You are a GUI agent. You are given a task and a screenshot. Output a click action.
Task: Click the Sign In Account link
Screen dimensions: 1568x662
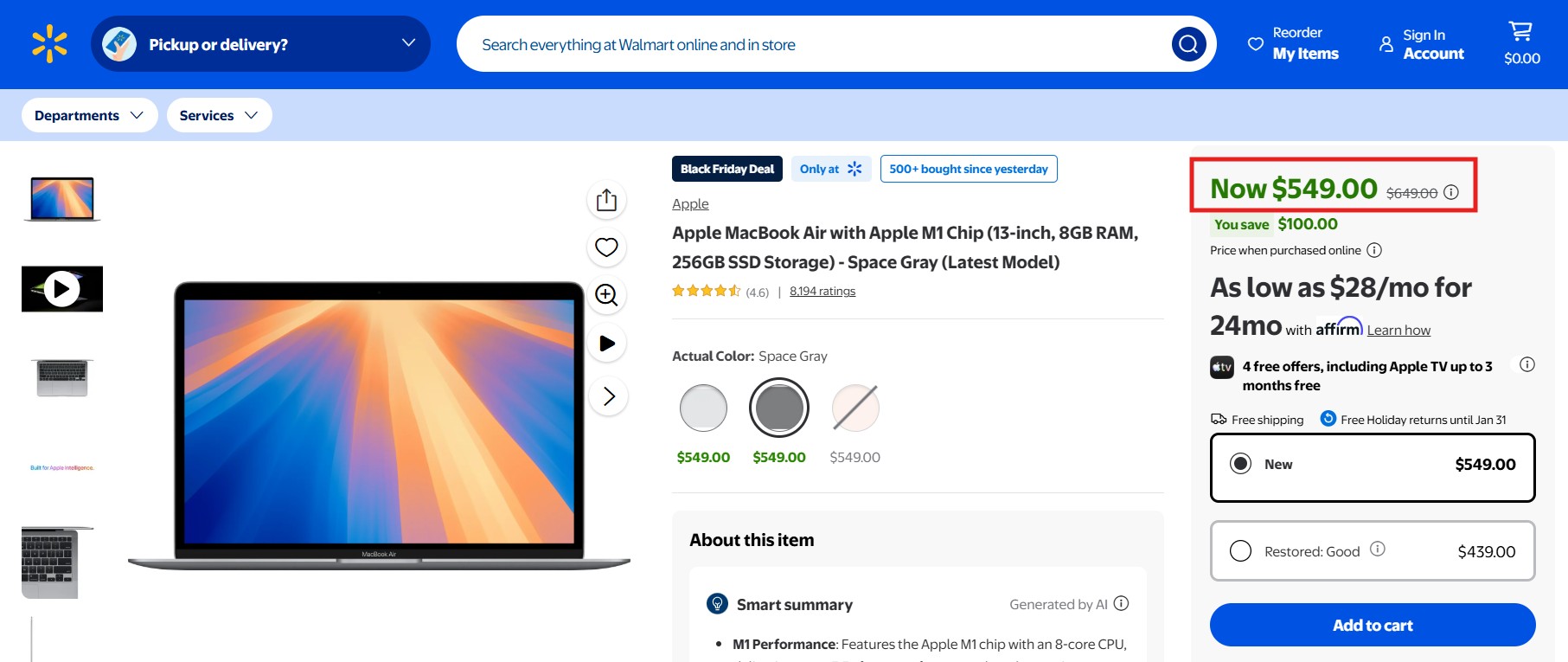coord(1422,43)
